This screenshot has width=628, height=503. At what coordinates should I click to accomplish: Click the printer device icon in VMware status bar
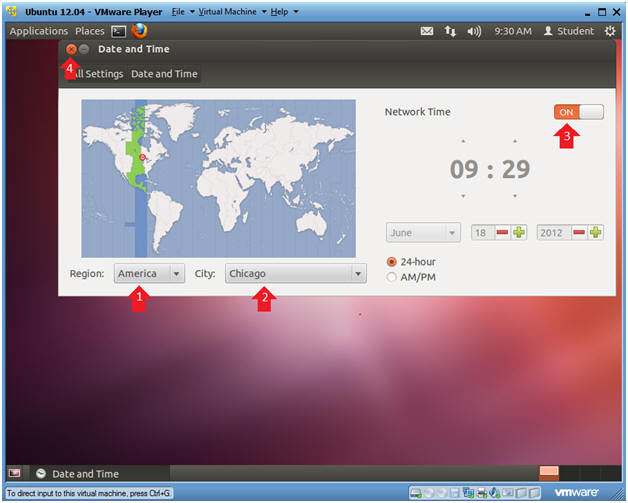(482, 493)
